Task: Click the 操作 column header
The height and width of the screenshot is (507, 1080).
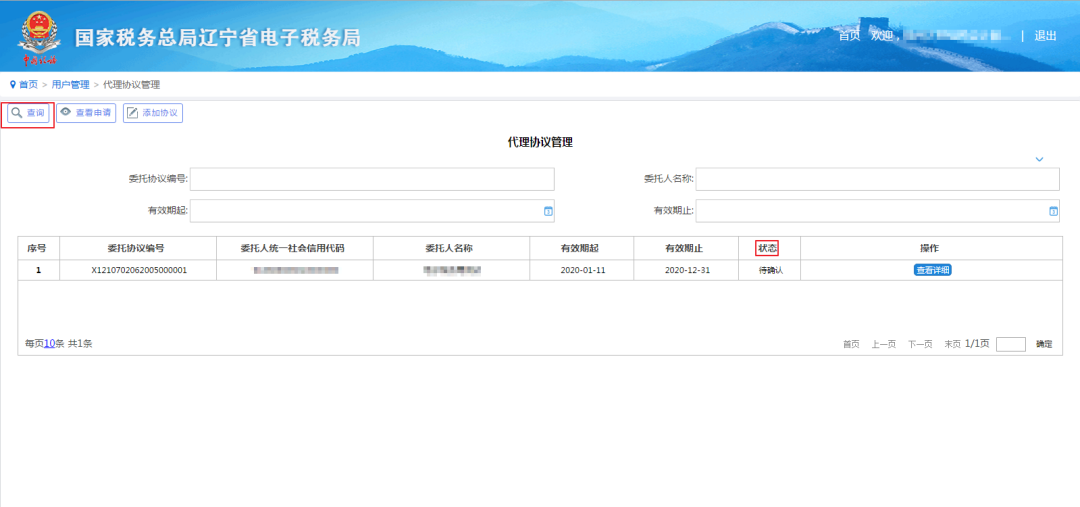Action: click(930, 248)
